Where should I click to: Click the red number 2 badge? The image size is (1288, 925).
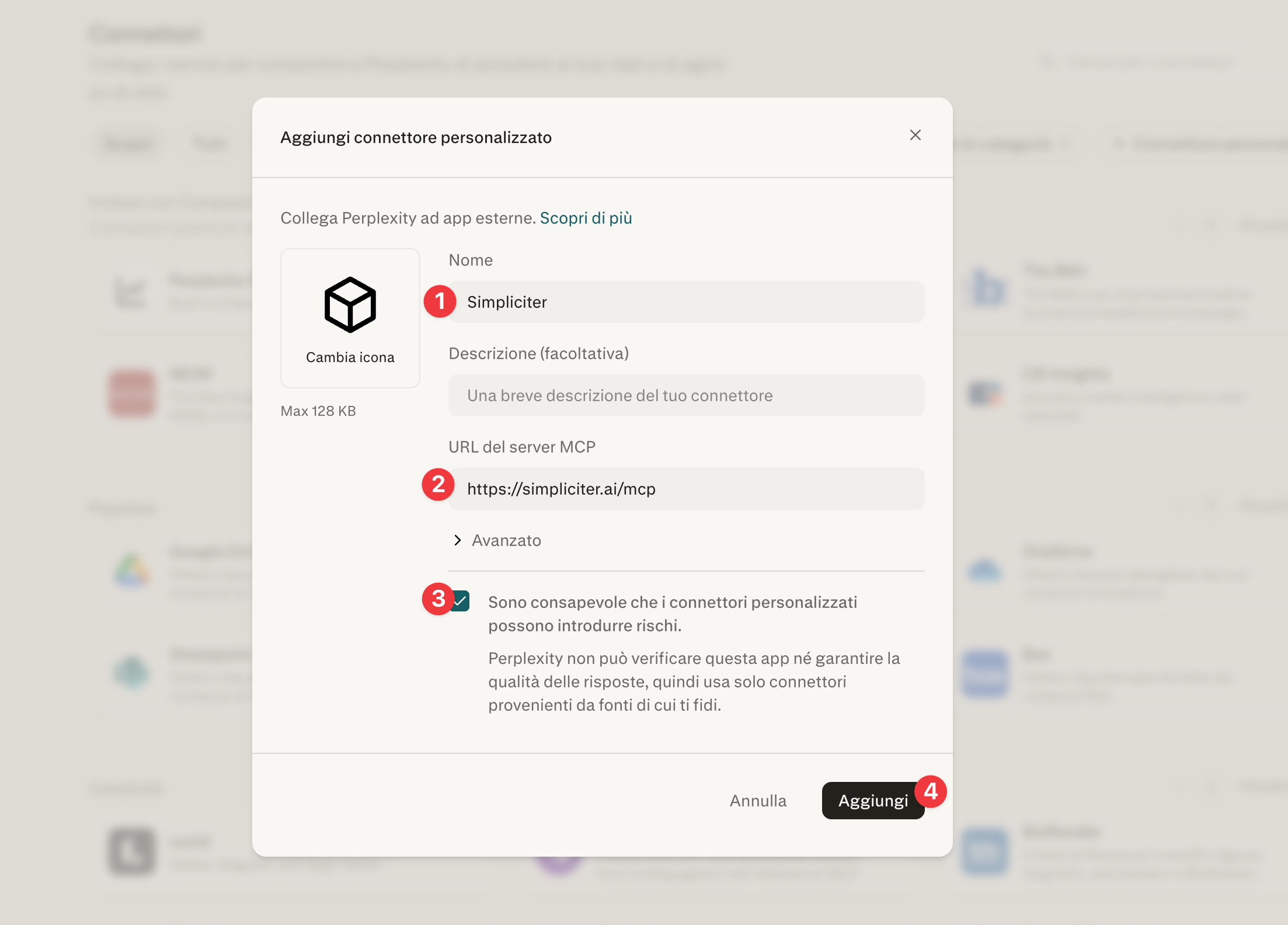(438, 484)
